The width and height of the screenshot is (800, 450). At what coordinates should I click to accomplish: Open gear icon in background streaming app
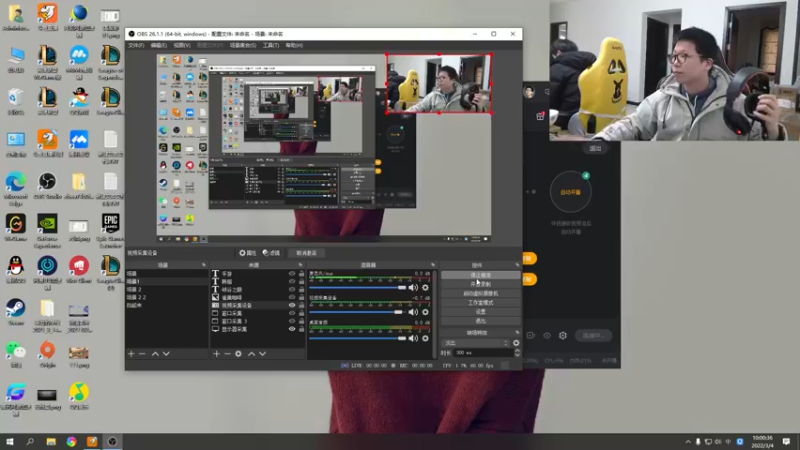(563, 335)
